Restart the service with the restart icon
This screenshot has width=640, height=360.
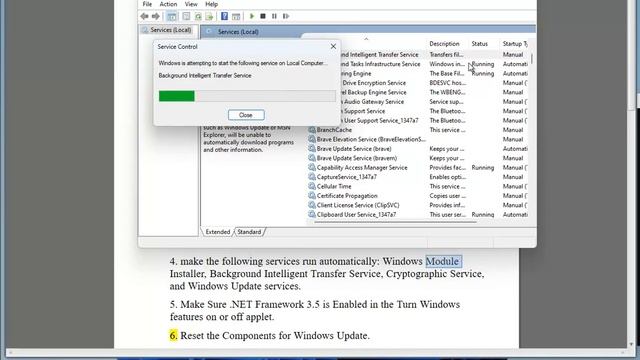(286, 16)
